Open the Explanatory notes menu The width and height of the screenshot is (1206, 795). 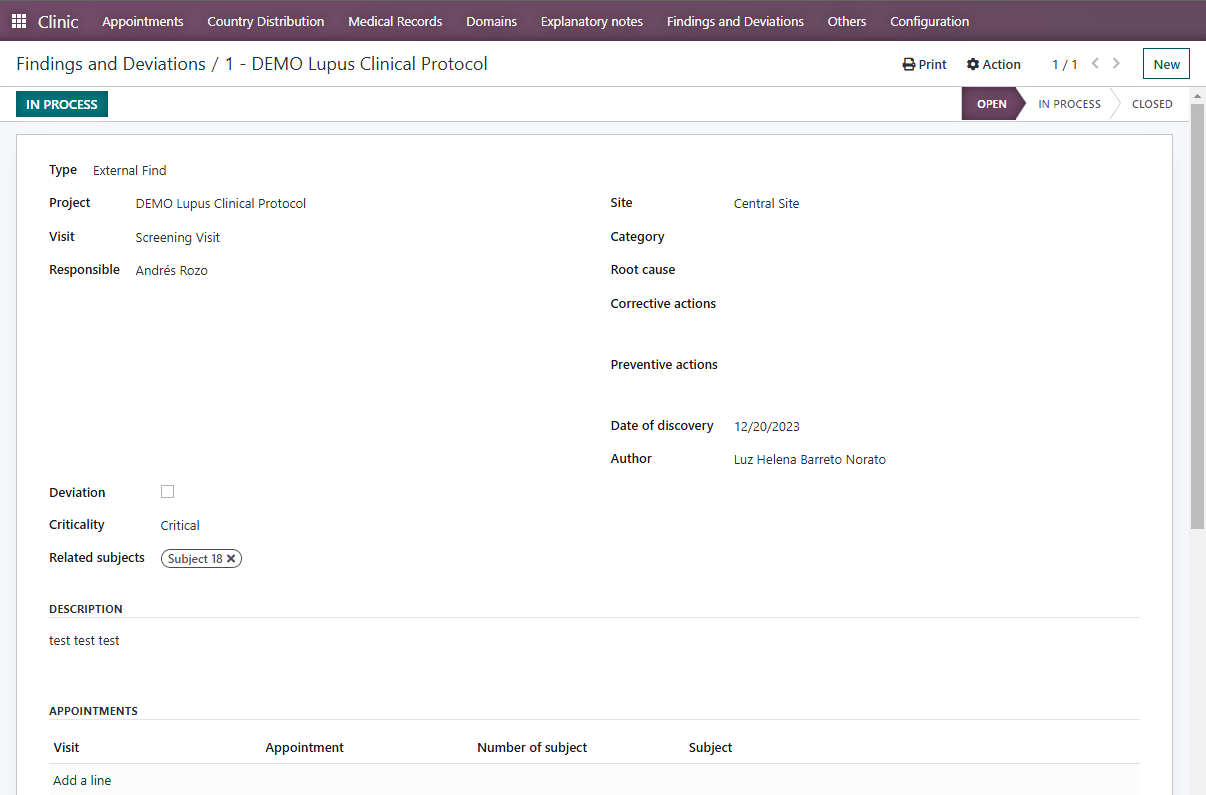[x=591, y=21]
